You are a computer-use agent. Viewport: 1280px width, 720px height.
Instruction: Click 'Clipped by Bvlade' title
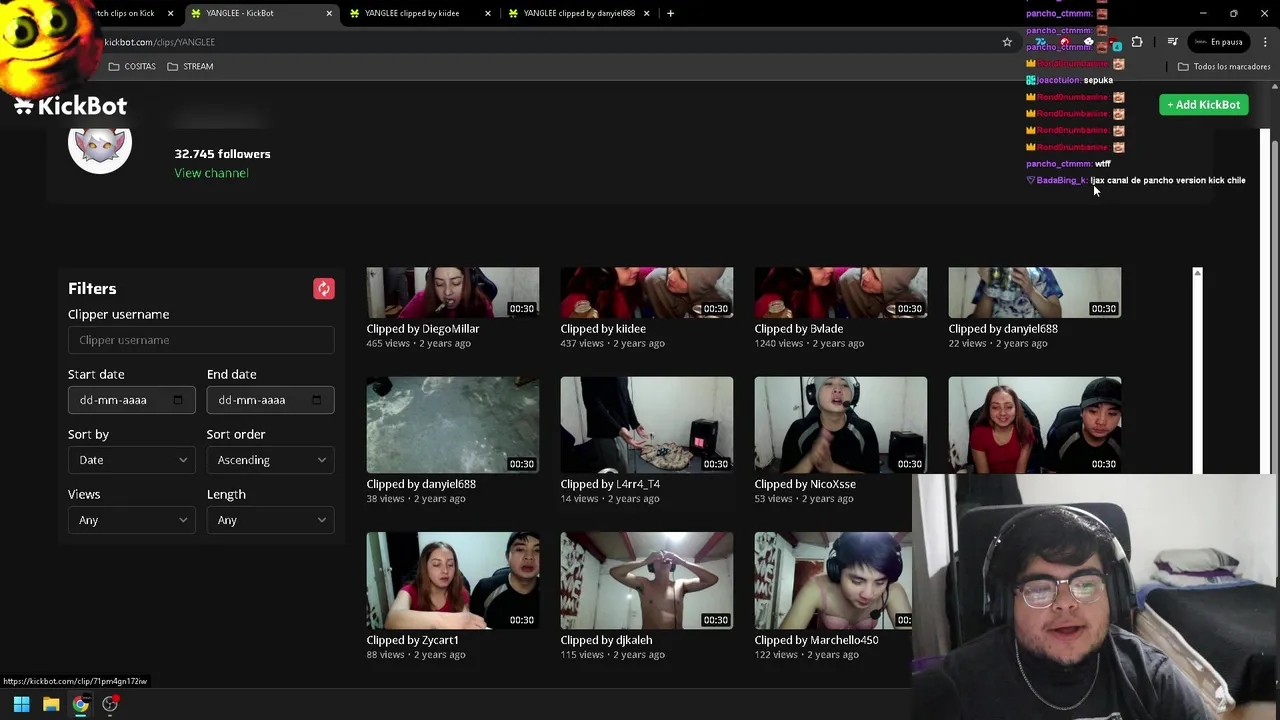[798, 329]
